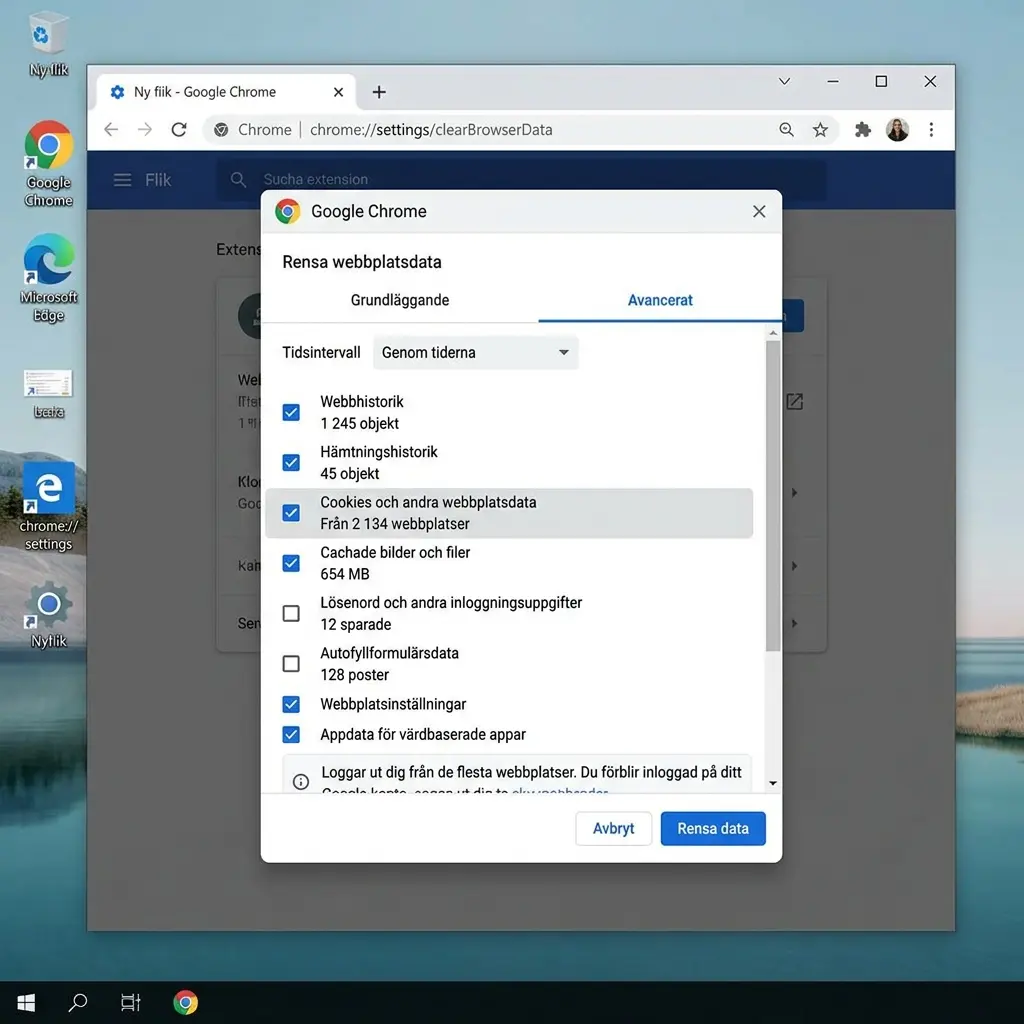
Task: Click the browser forward arrow
Action: (x=145, y=129)
